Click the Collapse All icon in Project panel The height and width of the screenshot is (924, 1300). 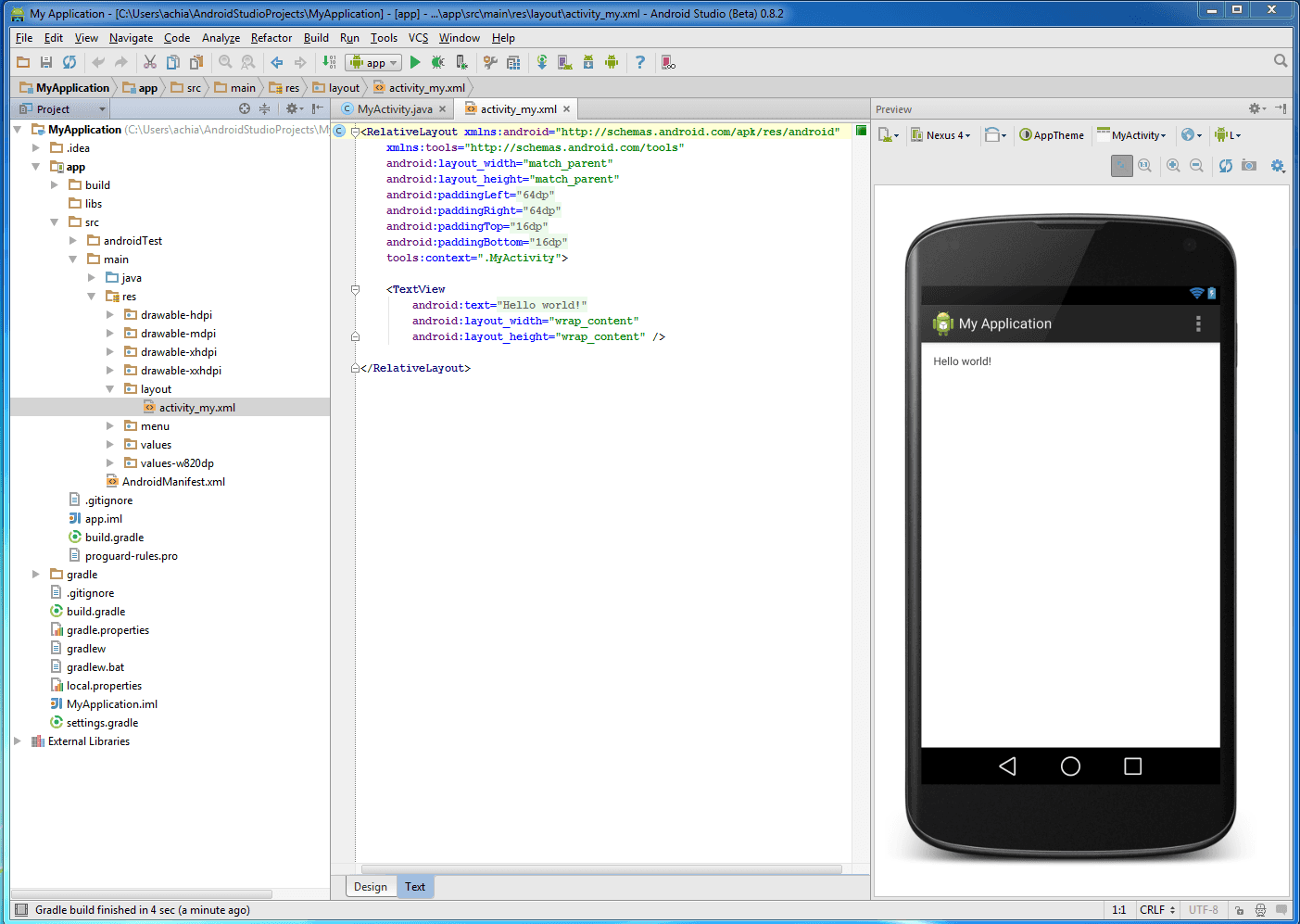pos(264,108)
